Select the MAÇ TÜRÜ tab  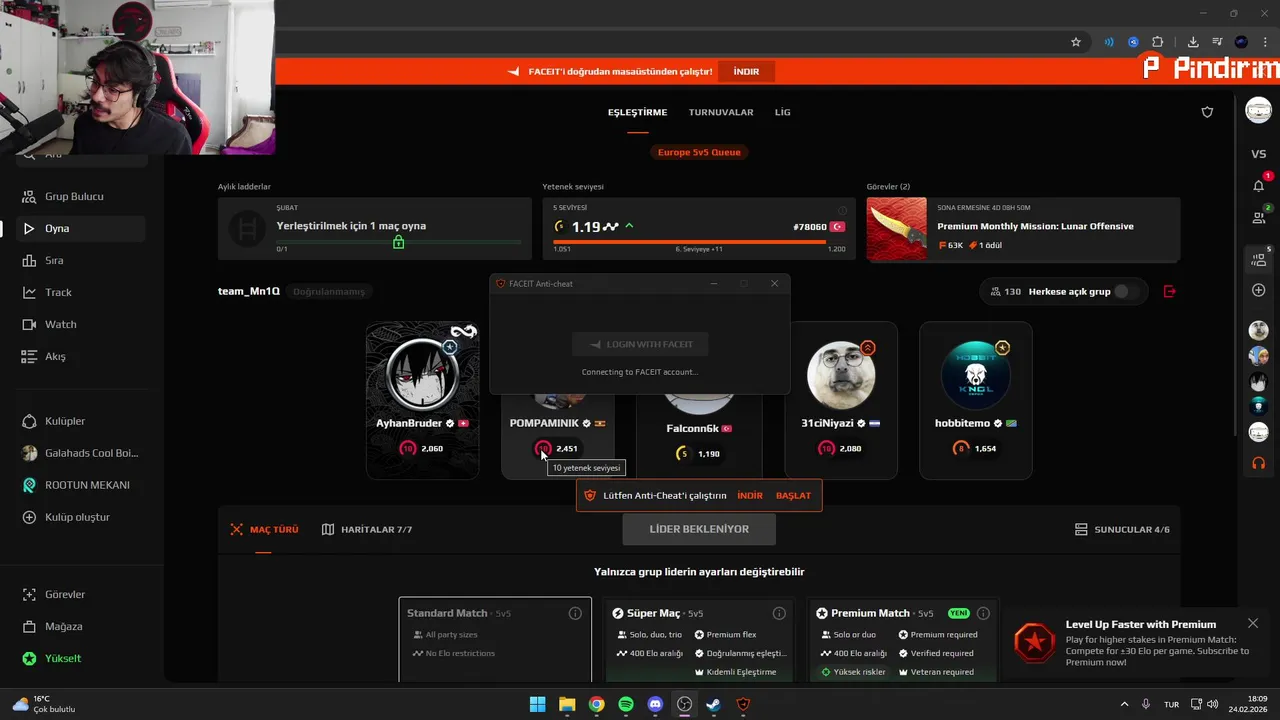pyautogui.click(x=264, y=529)
